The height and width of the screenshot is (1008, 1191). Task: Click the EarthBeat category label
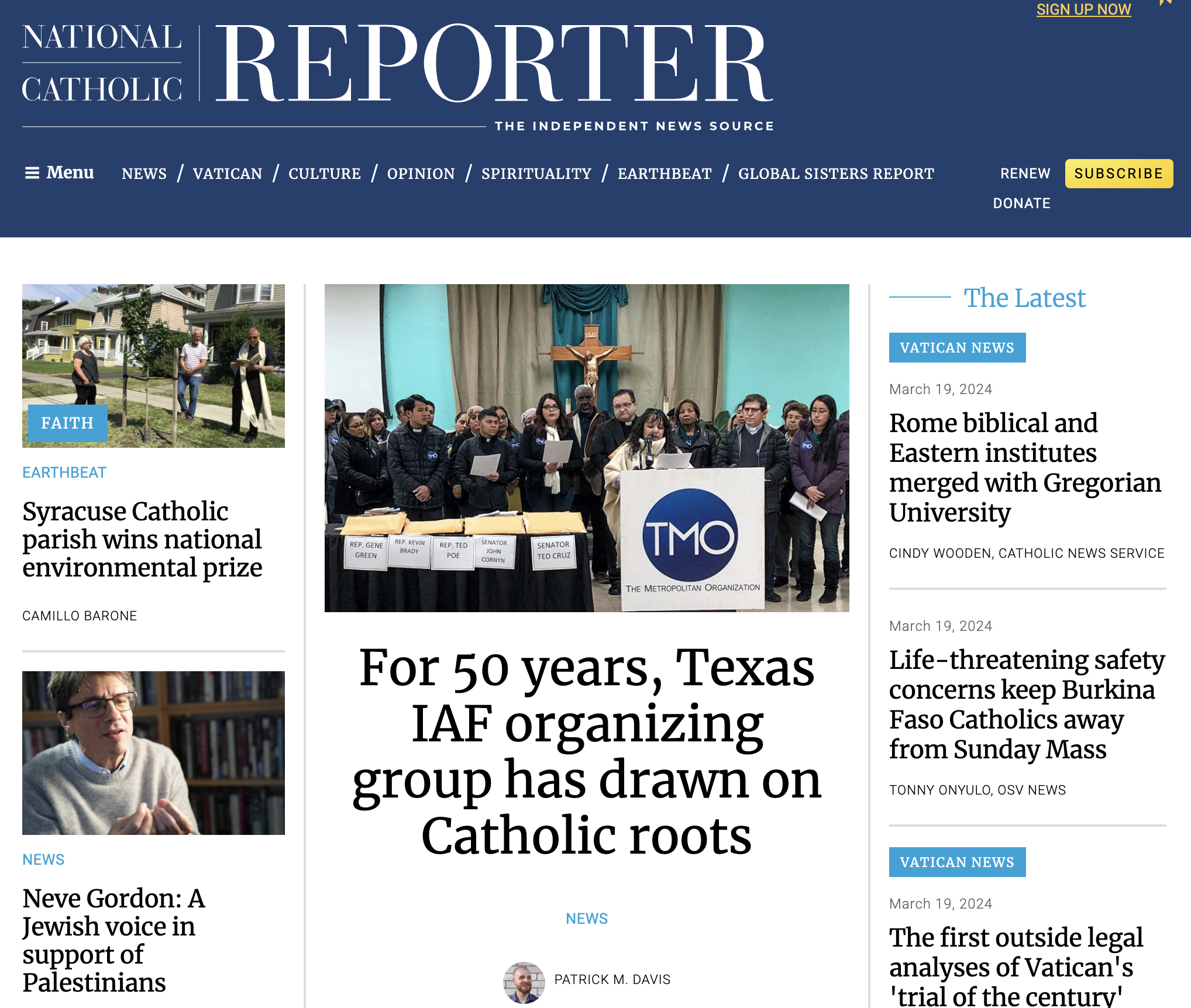(64, 472)
